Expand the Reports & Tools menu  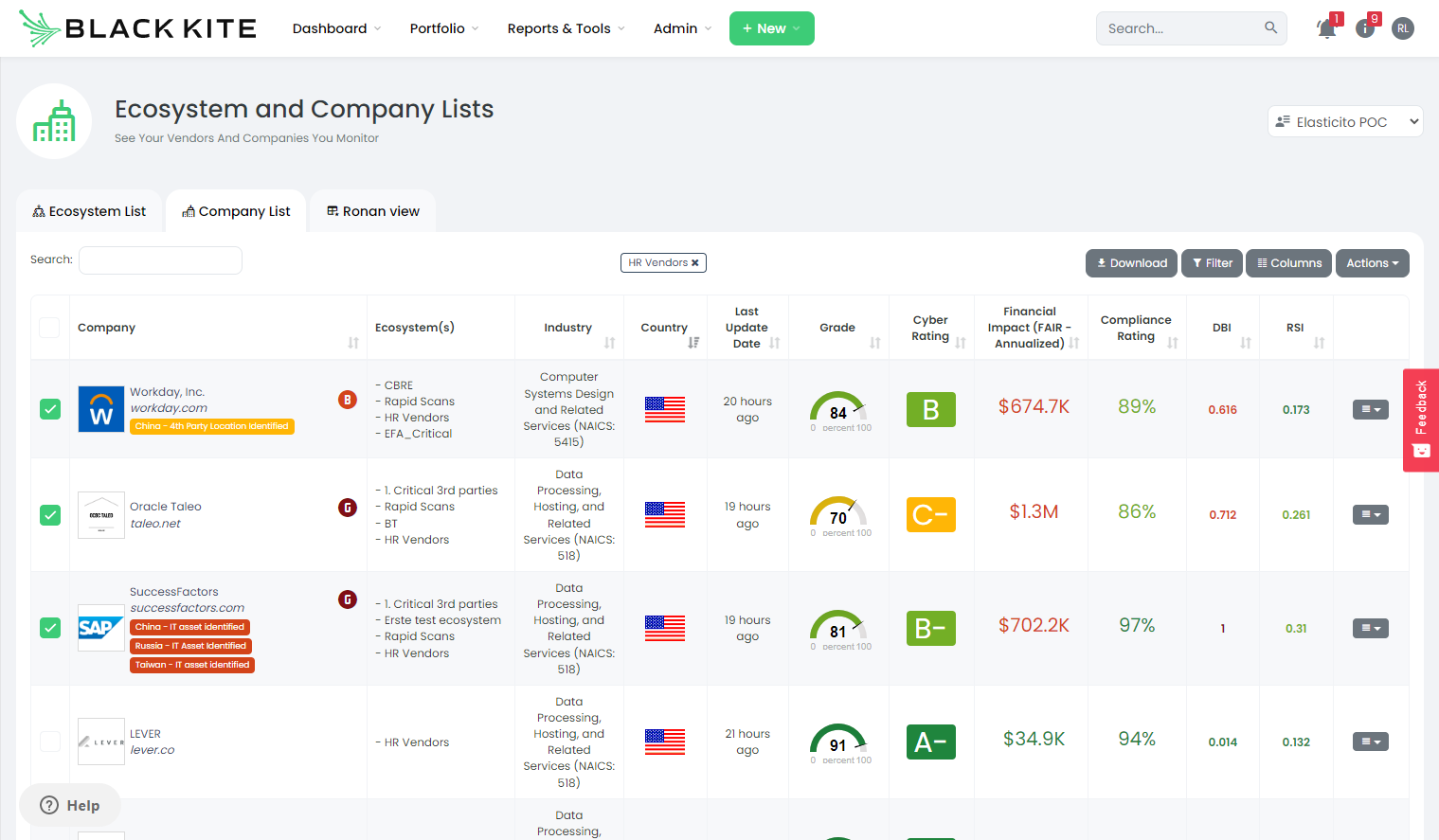click(567, 28)
